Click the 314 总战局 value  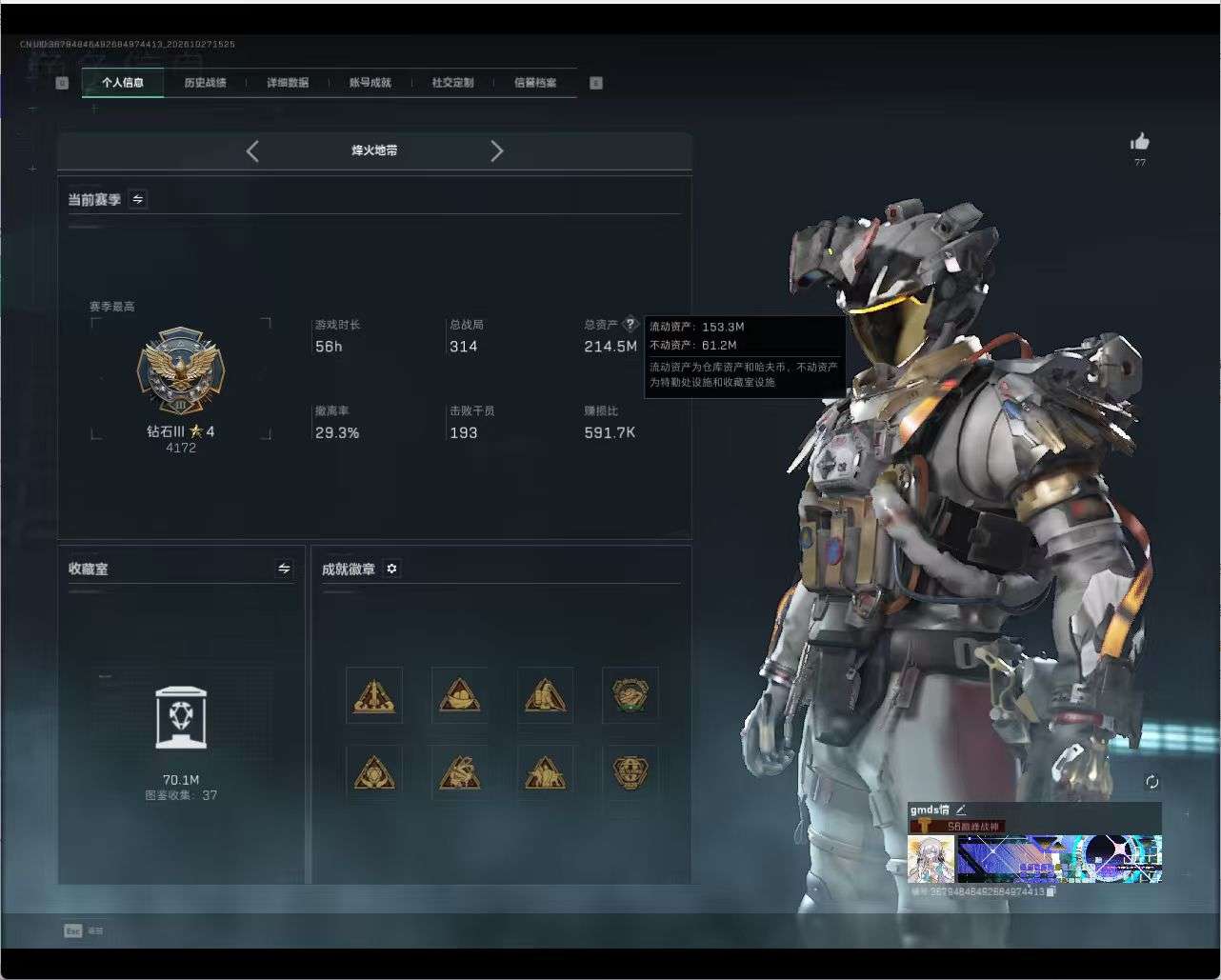click(x=464, y=347)
